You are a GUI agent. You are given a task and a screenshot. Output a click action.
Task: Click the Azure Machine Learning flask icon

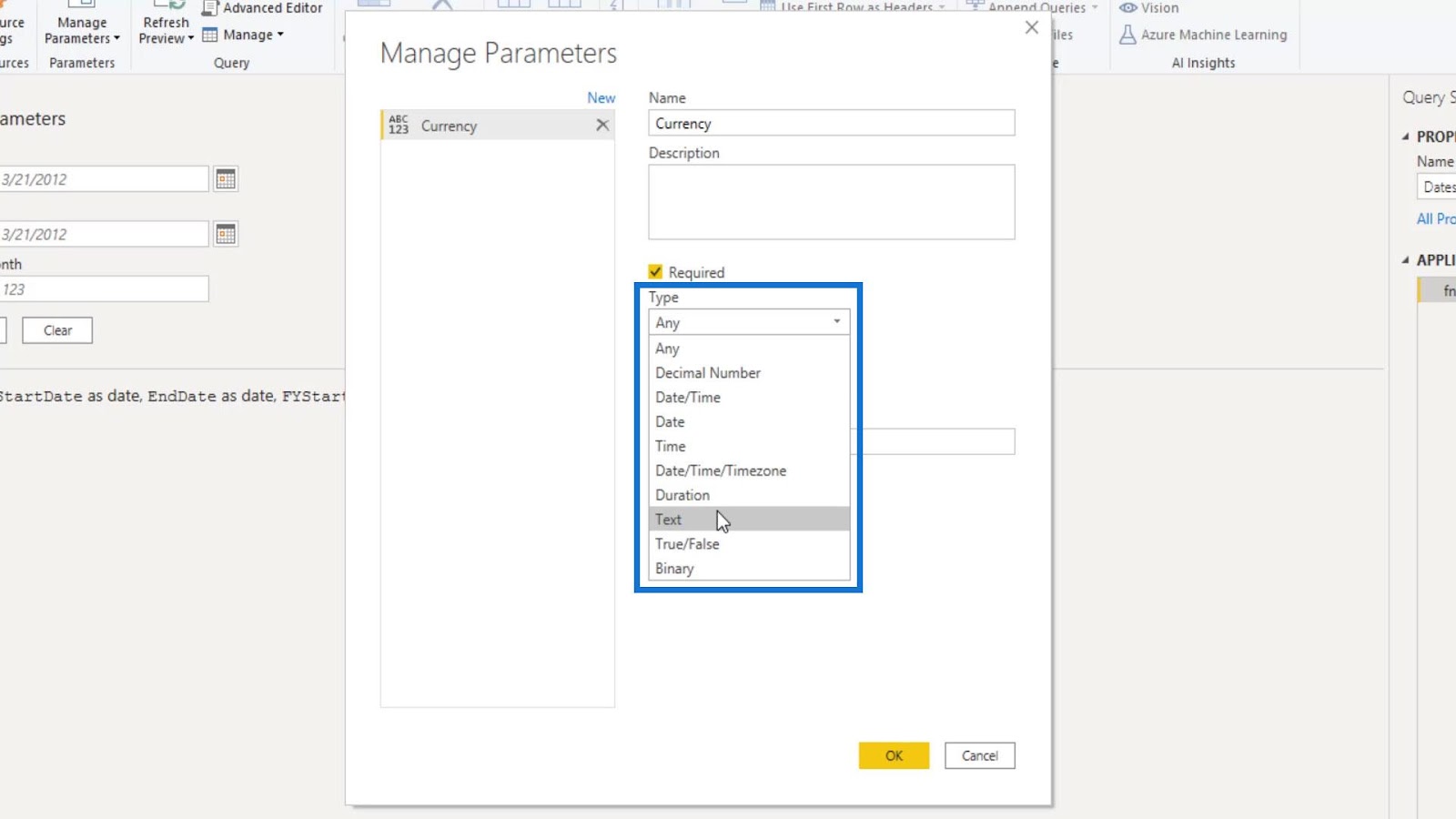point(1127,35)
